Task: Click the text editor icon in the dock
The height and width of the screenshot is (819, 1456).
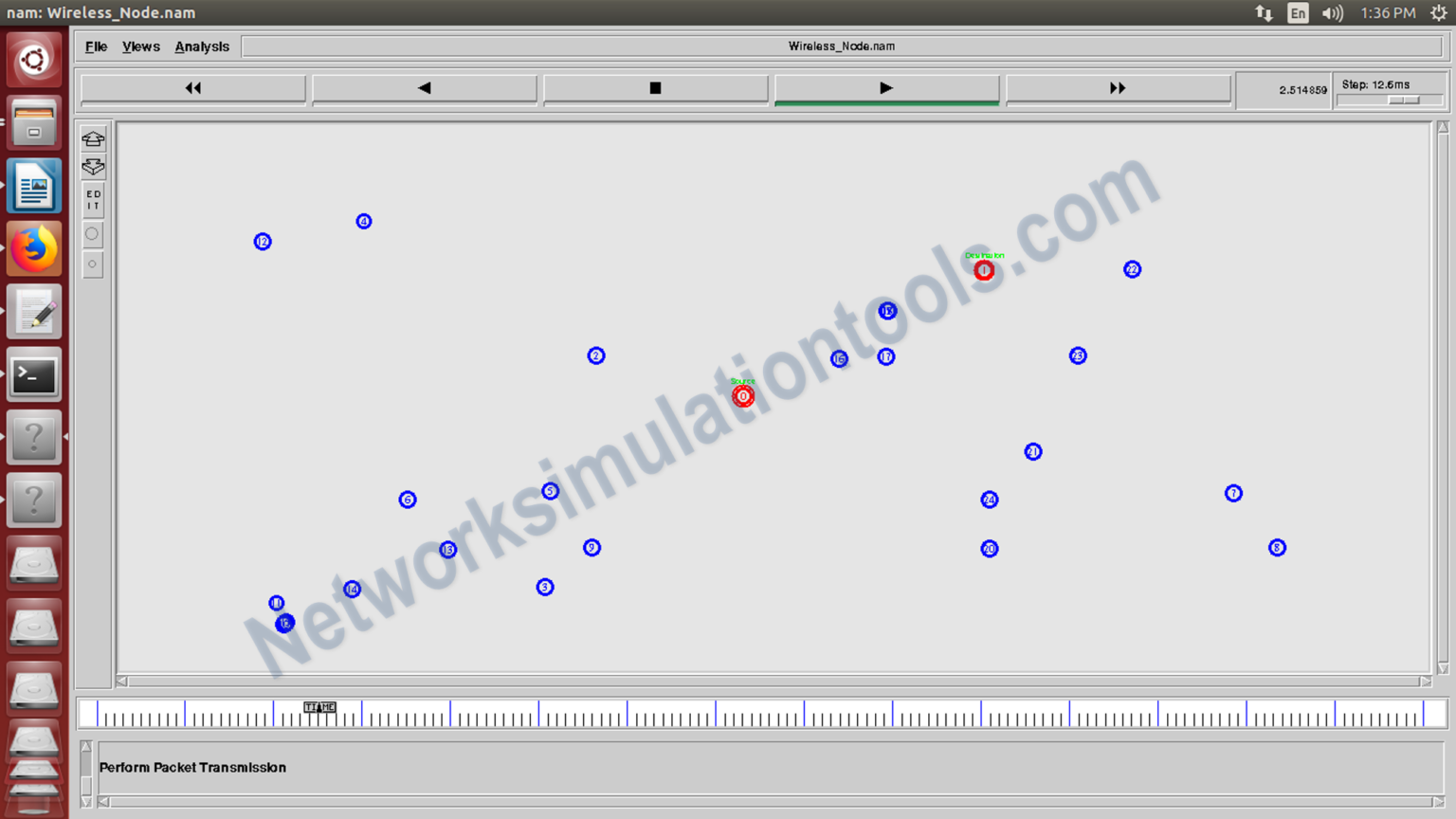Action: pyautogui.click(x=34, y=311)
